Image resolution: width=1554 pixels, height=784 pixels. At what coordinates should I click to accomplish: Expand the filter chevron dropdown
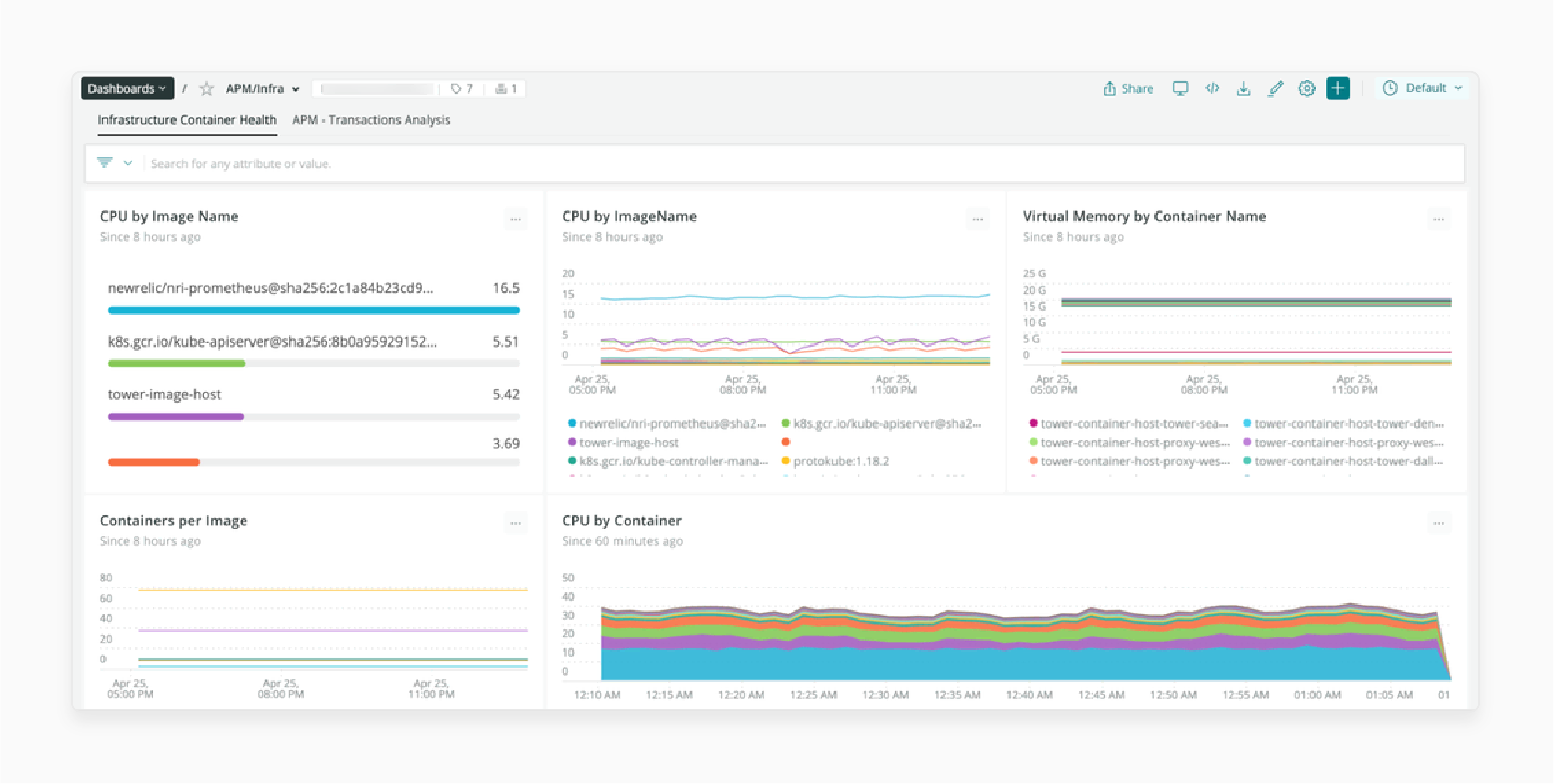[x=128, y=163]
